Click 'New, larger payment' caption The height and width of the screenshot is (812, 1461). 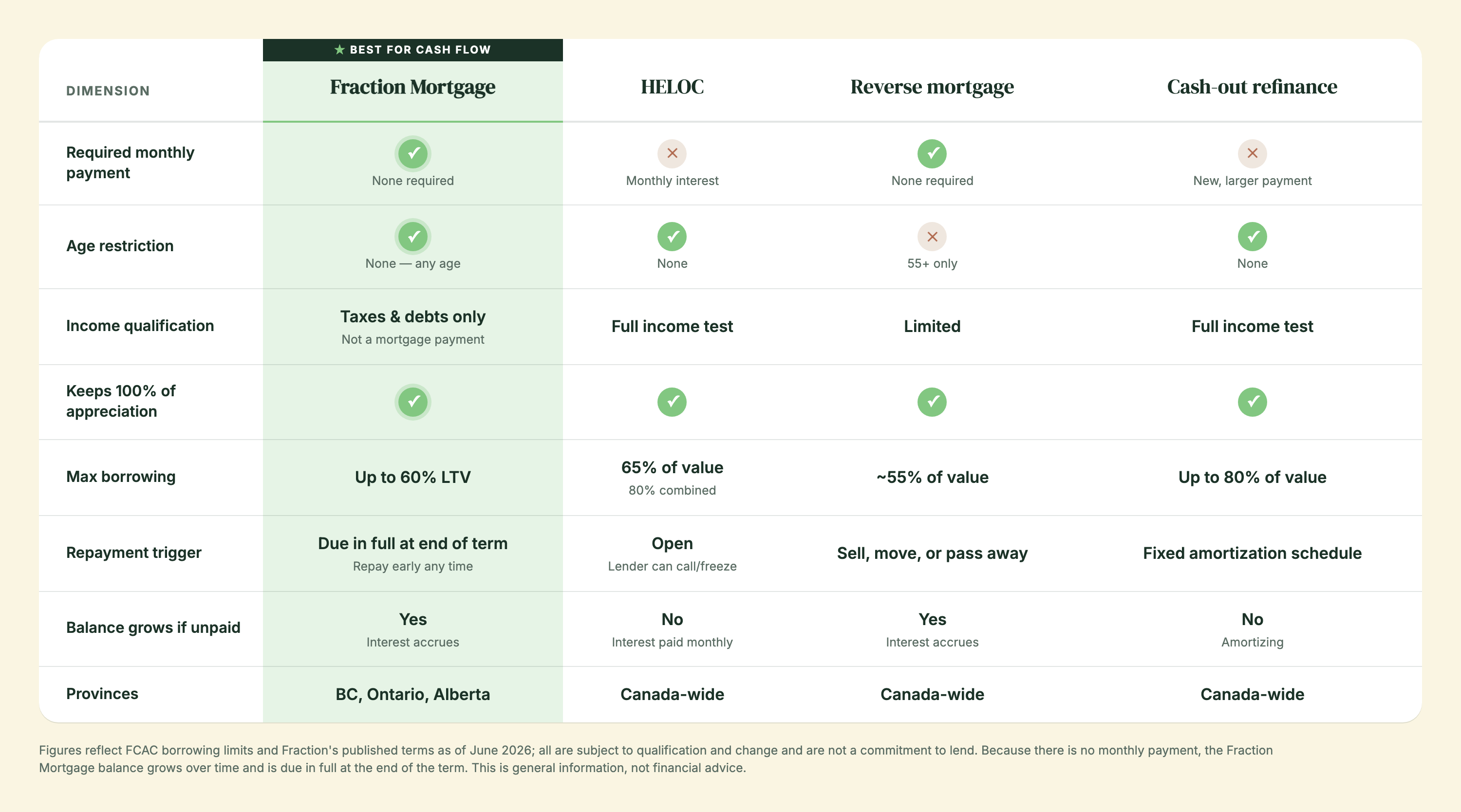pos(1252,180)
